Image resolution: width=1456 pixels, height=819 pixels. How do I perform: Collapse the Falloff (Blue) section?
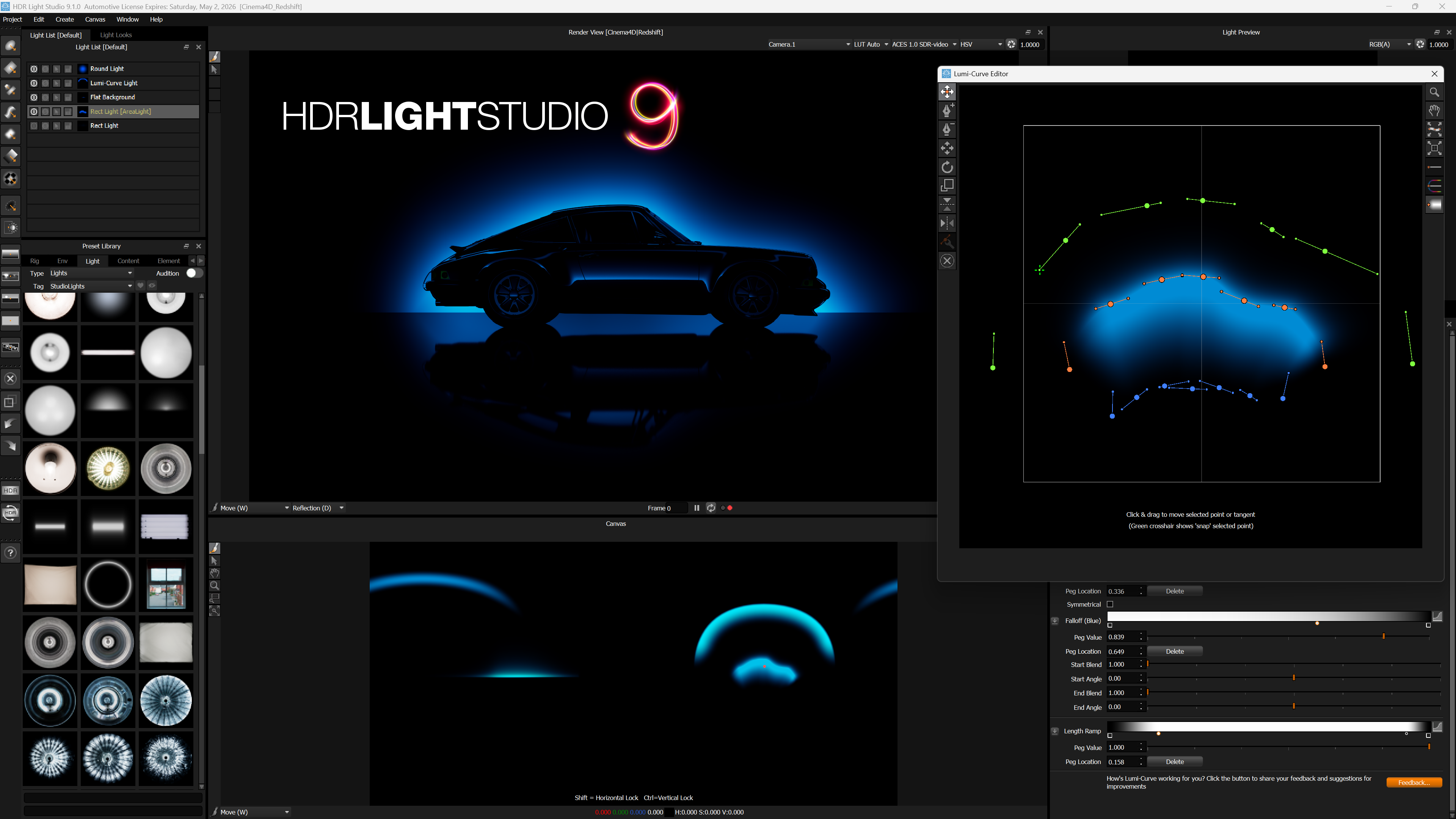point(1055,621)
